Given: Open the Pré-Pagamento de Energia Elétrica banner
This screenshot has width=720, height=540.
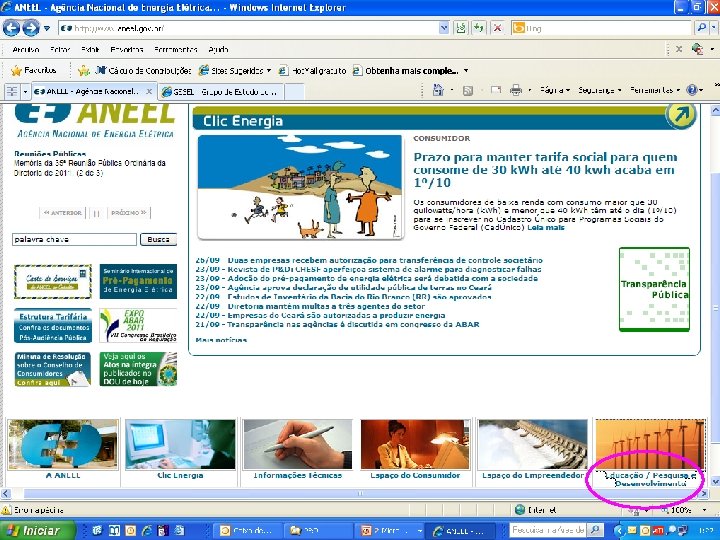Looking at the screenshot, I should tap(138, 281).
